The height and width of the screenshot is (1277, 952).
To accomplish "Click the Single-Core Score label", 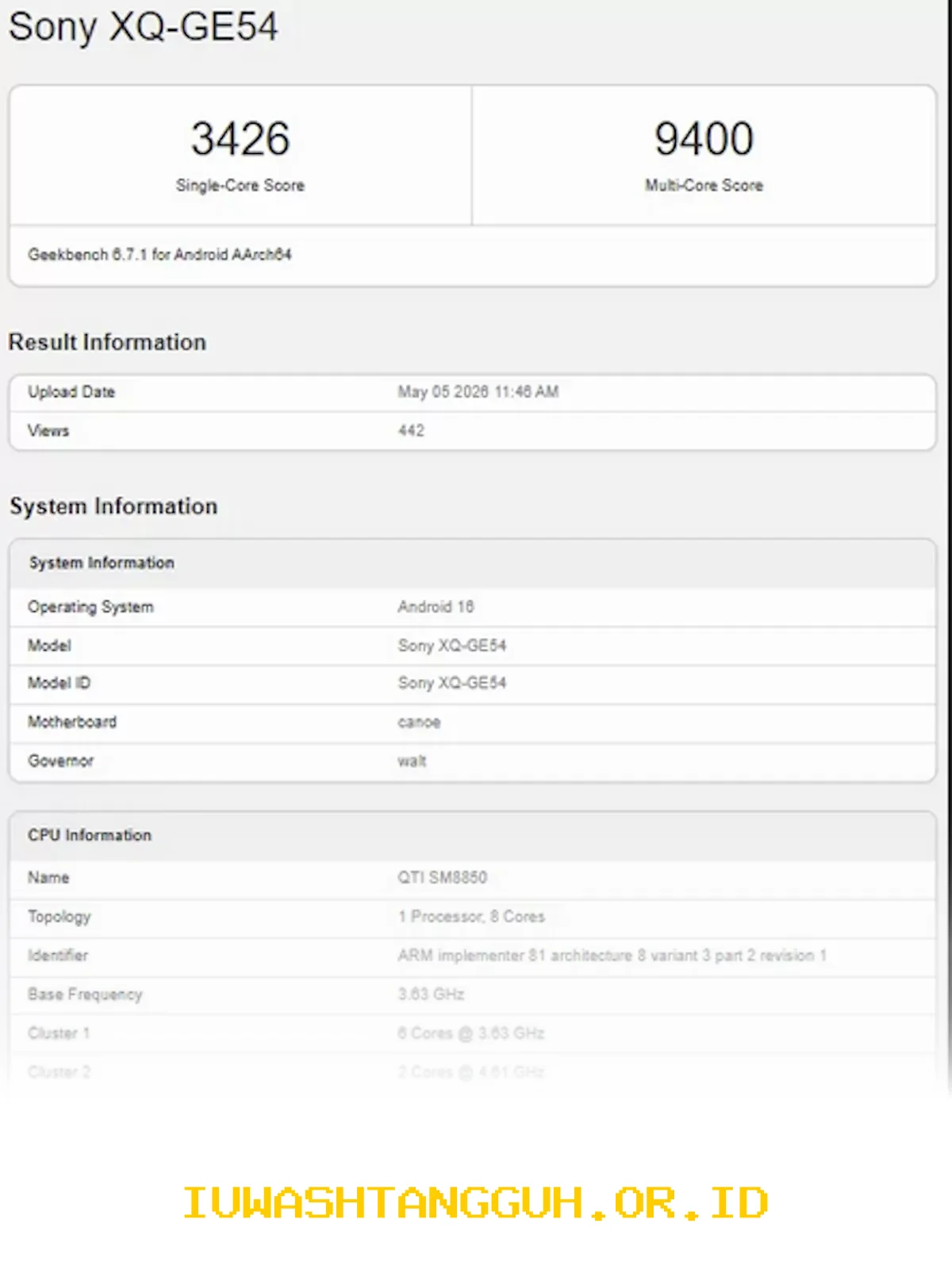I will (240, 185).
